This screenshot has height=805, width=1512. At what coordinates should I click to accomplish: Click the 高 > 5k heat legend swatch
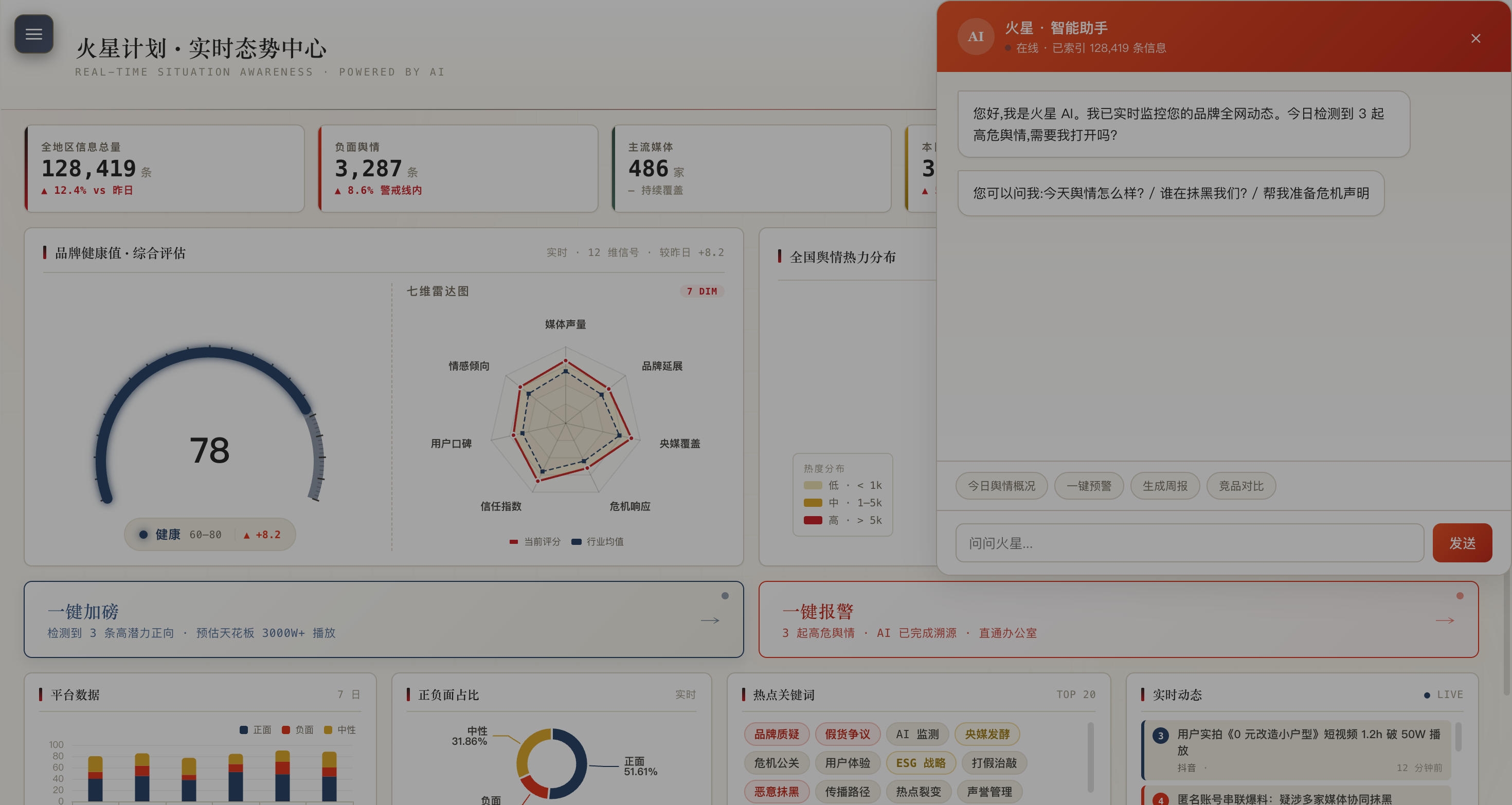(813, 520)
